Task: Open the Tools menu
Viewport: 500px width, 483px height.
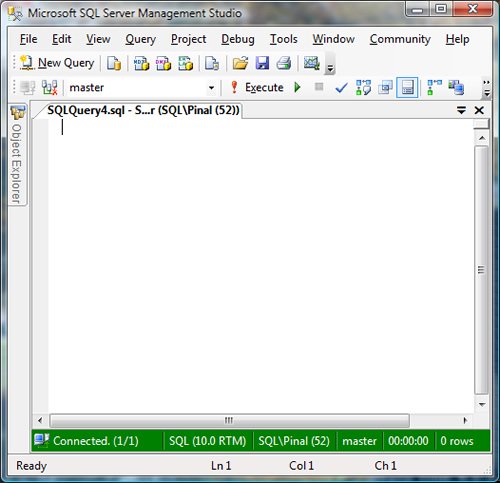Action: click(x=283, y=39)
